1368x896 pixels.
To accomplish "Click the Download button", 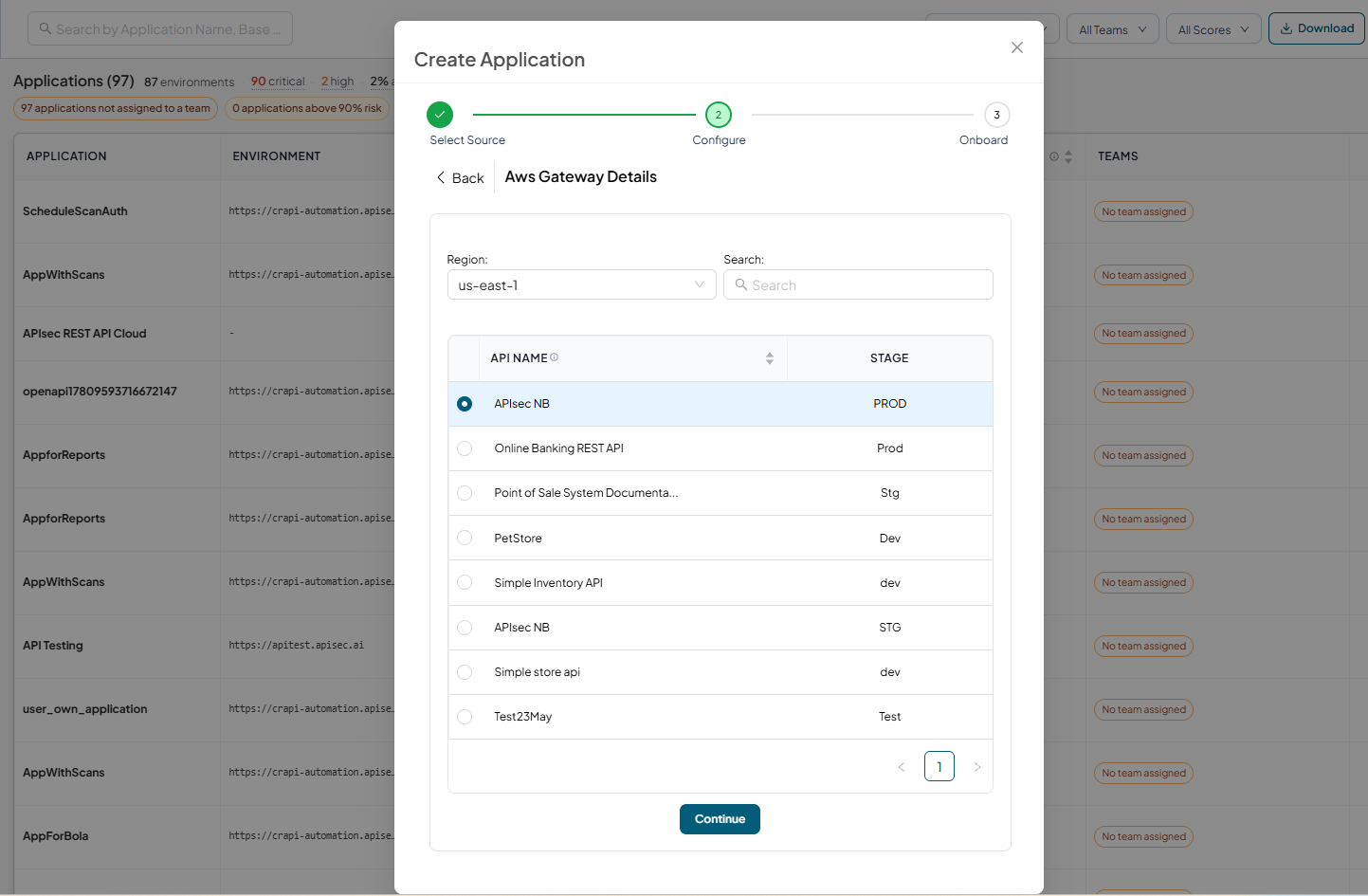I will click(1317, 28).
